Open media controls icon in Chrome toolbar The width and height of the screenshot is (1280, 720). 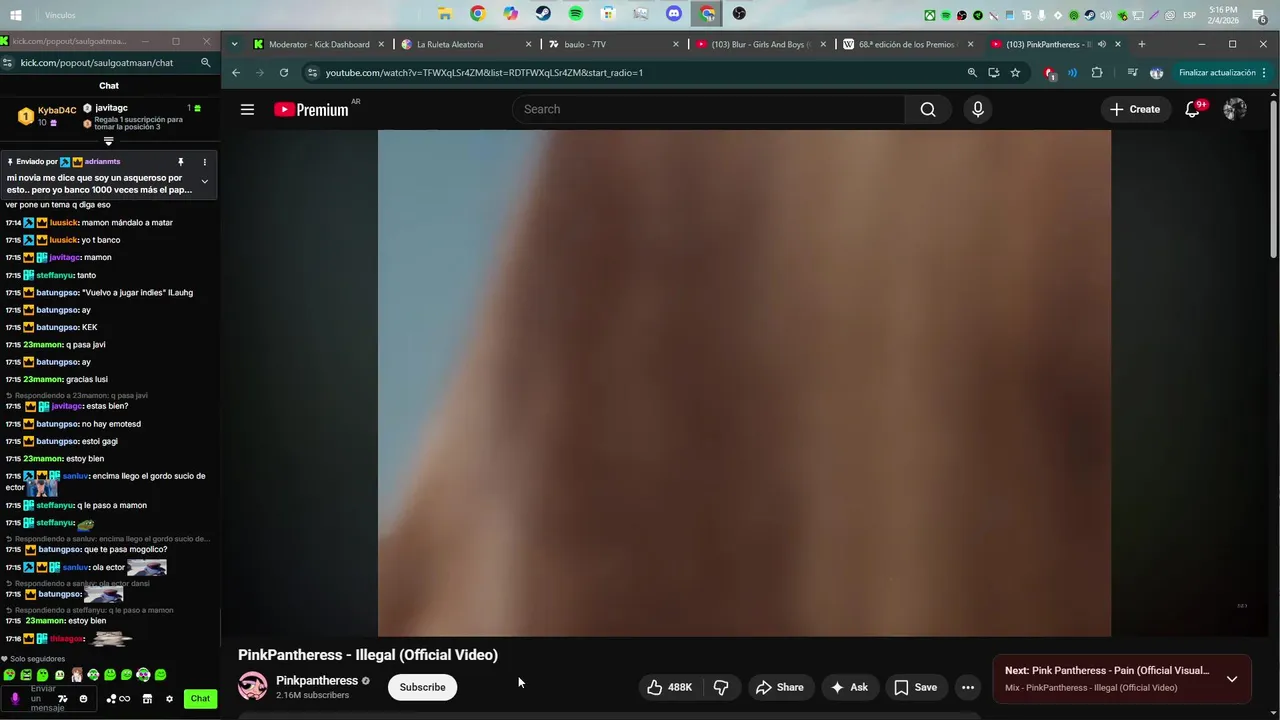[1132, 73]
